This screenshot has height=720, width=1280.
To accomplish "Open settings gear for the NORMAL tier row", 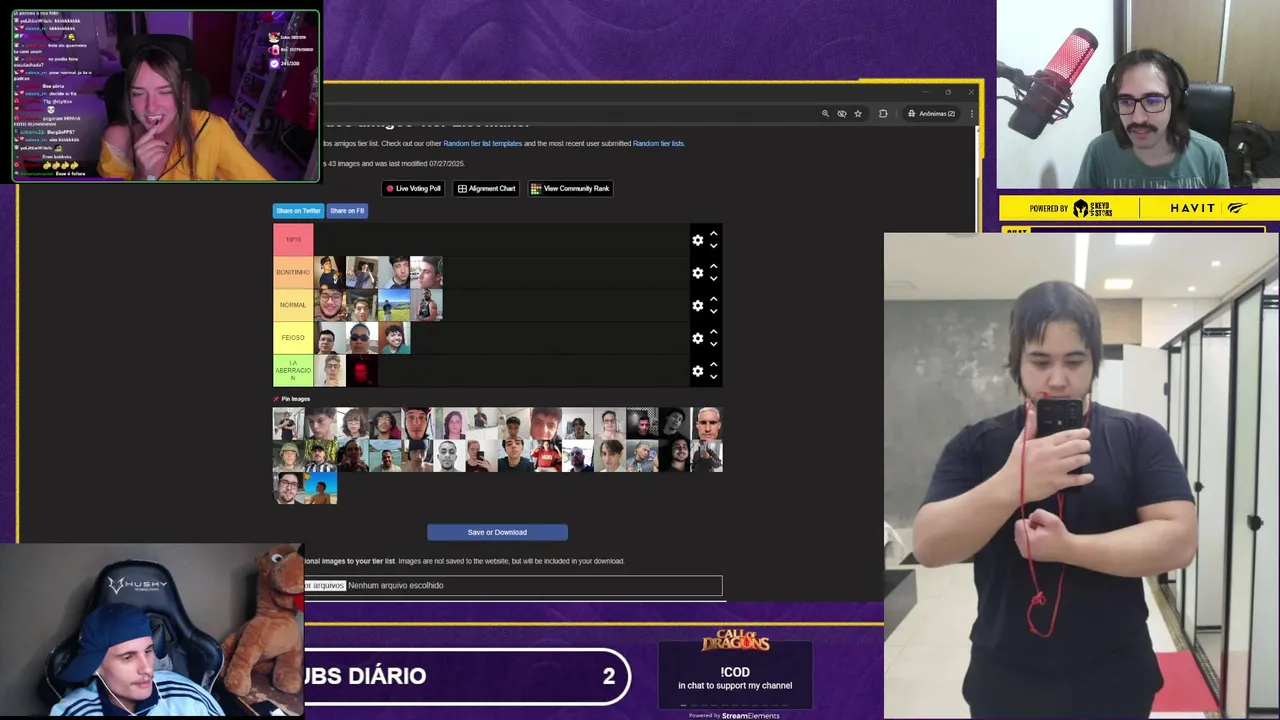I will tap(698, 306).
